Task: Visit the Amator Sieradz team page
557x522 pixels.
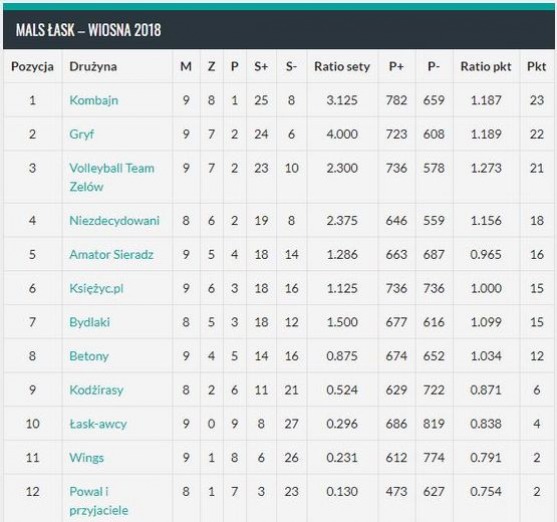Action: (x=111, y=254)
